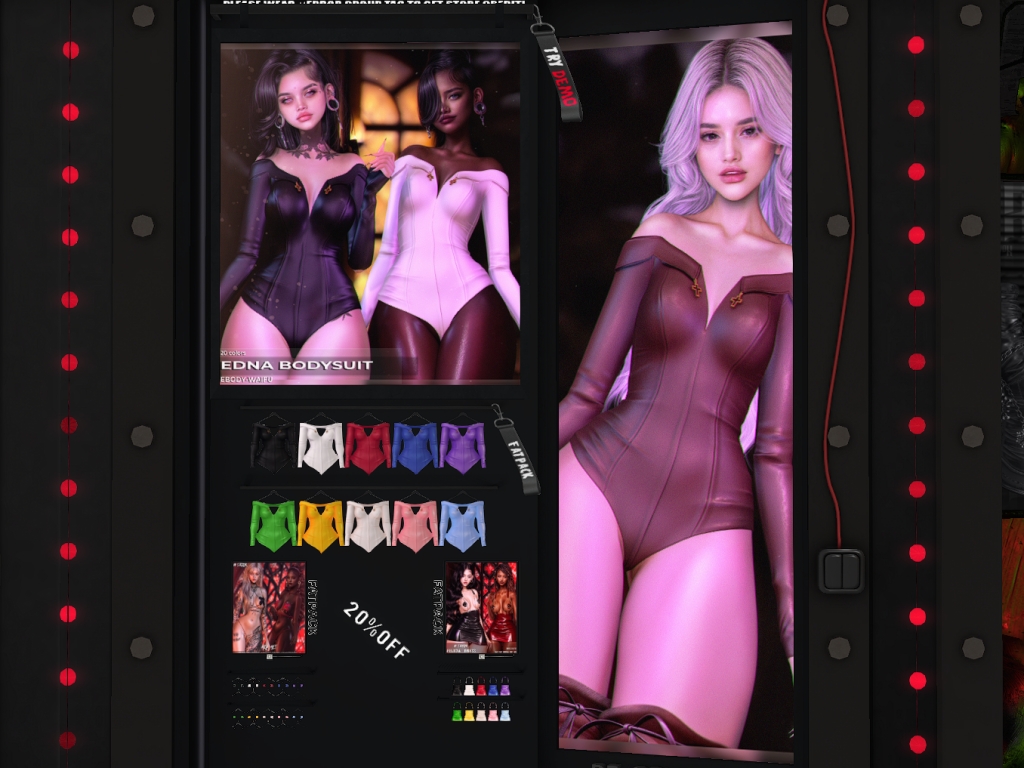Select the red bodysuit on the hanger
The width and height of the screenshot is (1024, 768).
(x=367, y=446)
